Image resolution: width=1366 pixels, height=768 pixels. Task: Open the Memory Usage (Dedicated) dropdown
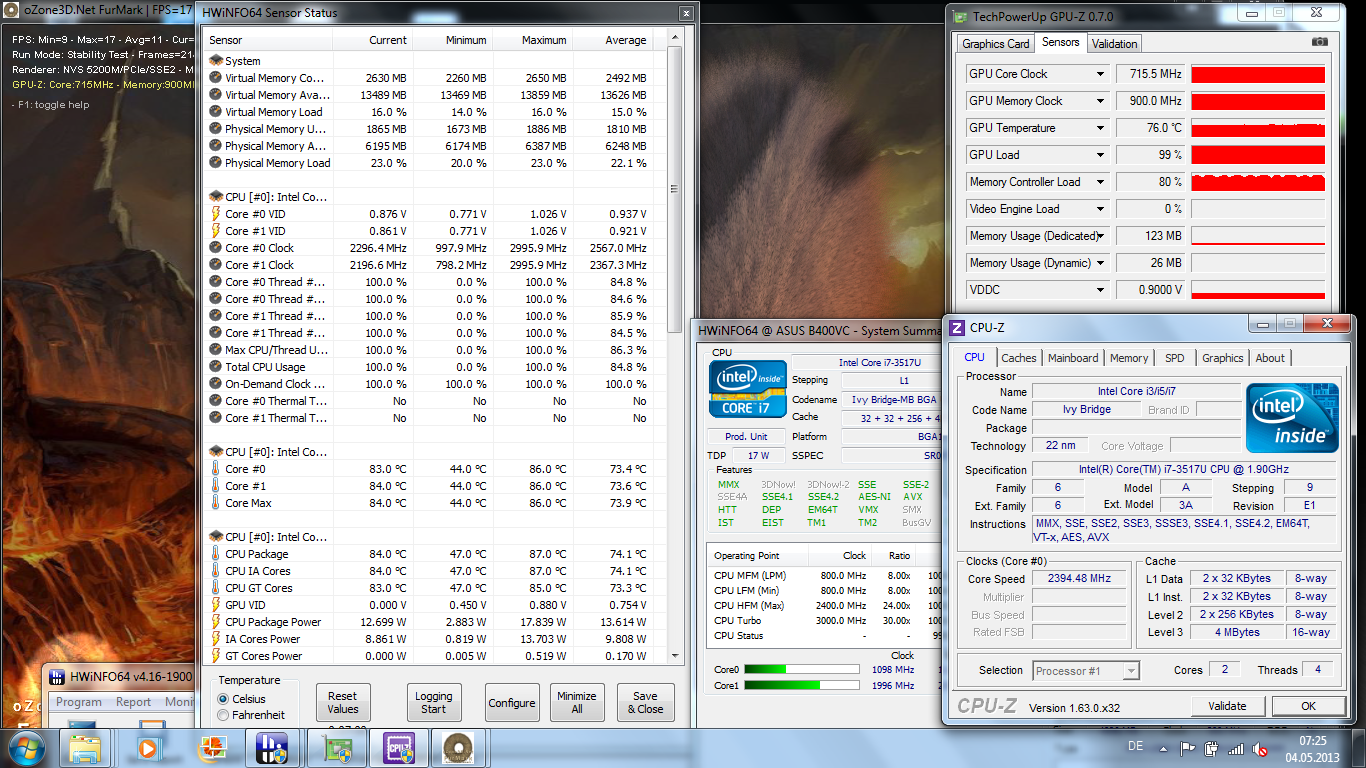coord(1100,236)
